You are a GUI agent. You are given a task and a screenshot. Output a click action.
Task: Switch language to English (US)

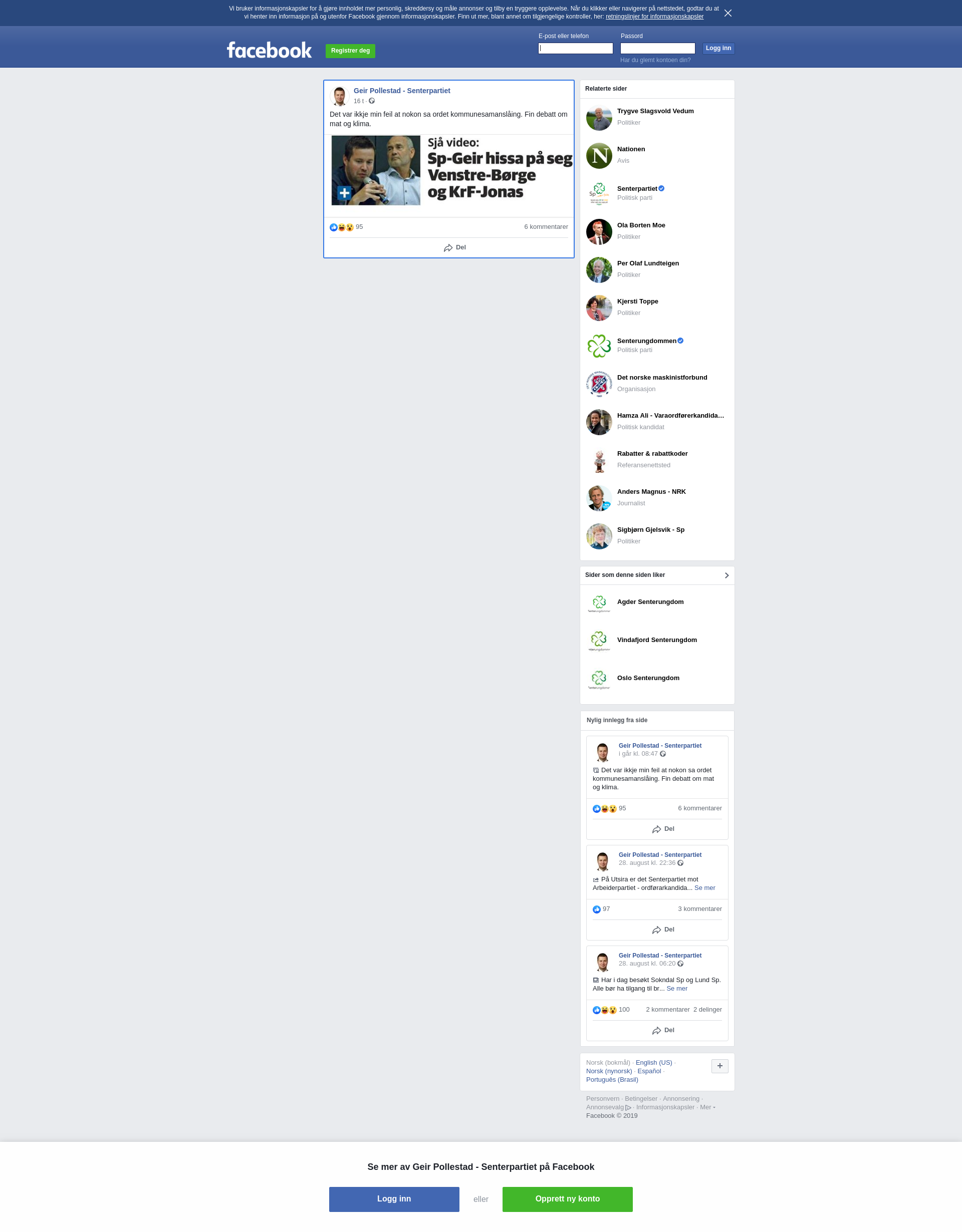coord(653,1062)
